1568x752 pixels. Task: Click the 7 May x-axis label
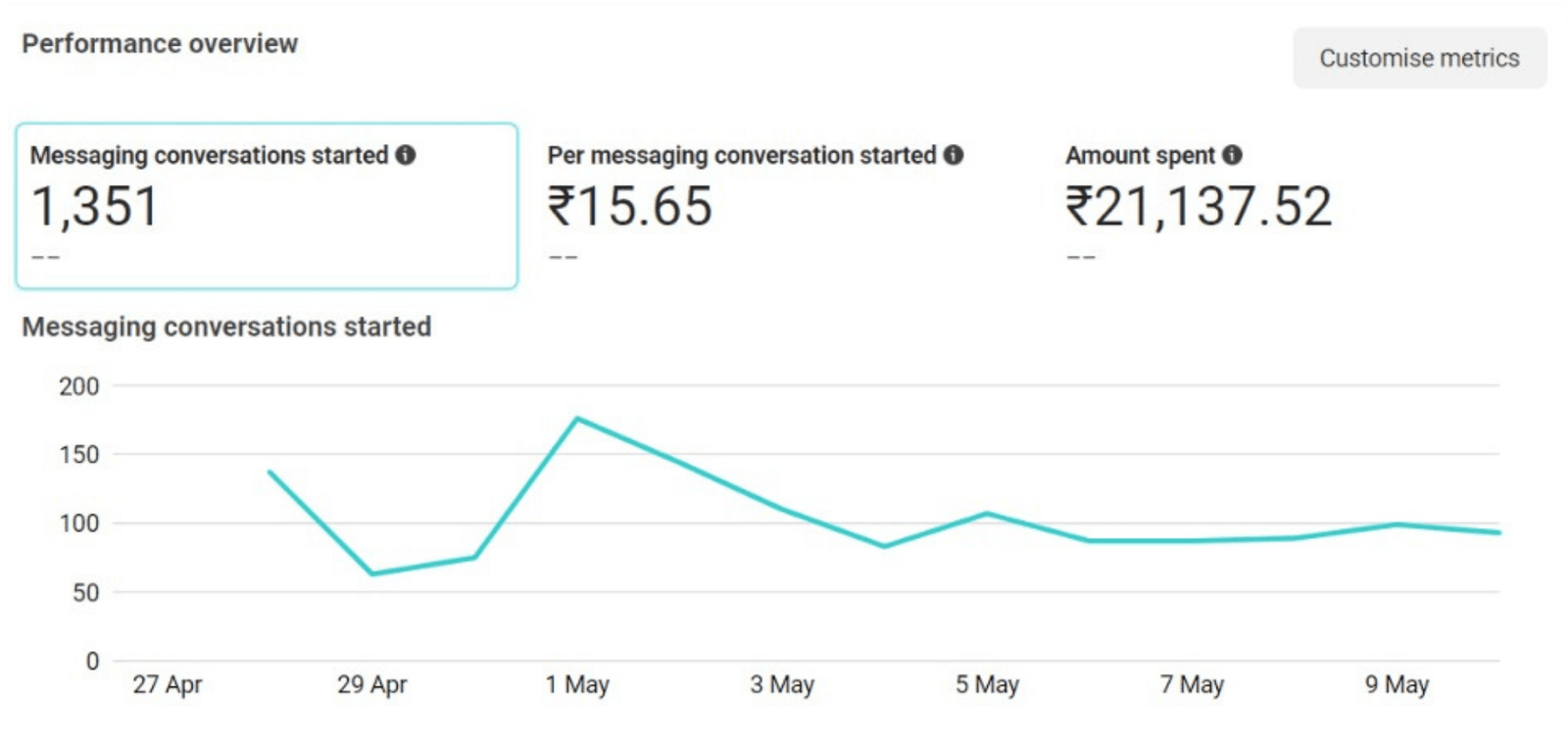coord(1192,684)
